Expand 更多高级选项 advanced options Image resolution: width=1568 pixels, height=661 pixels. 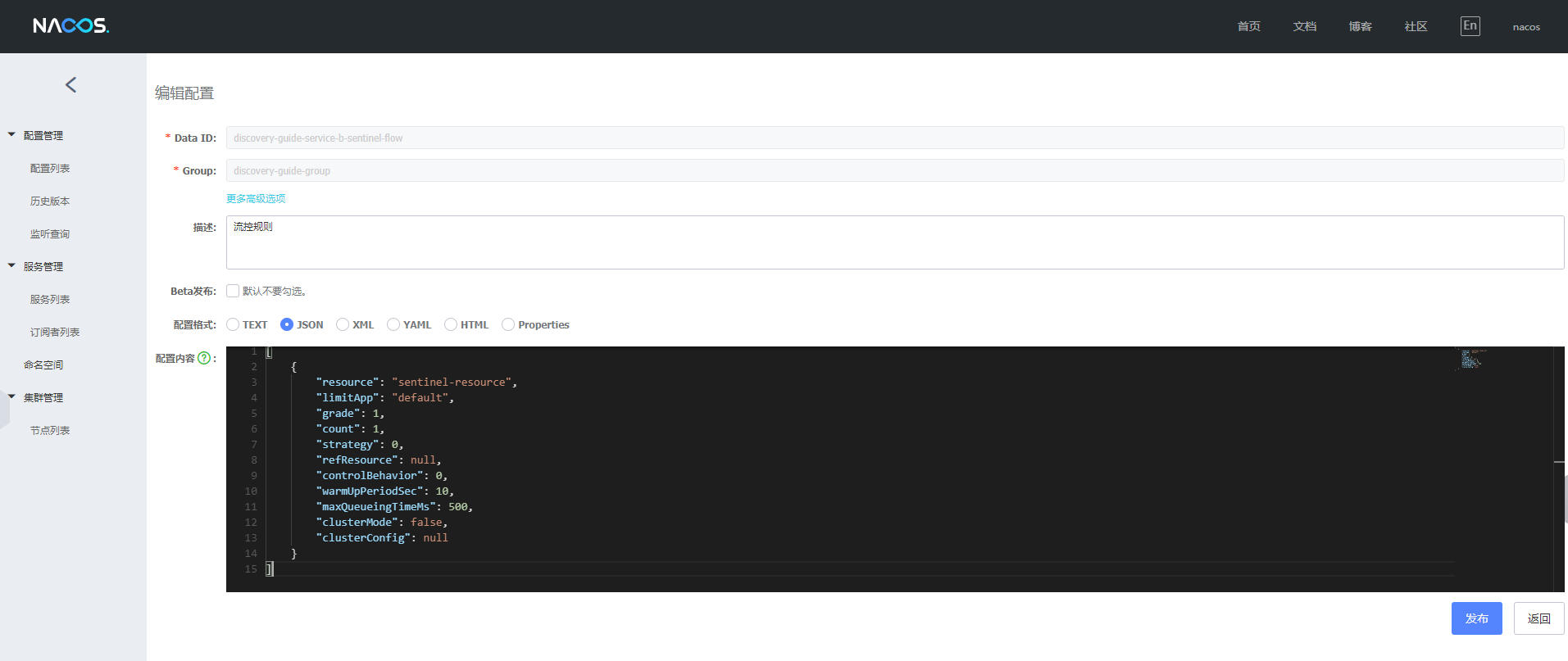(256, 198)
